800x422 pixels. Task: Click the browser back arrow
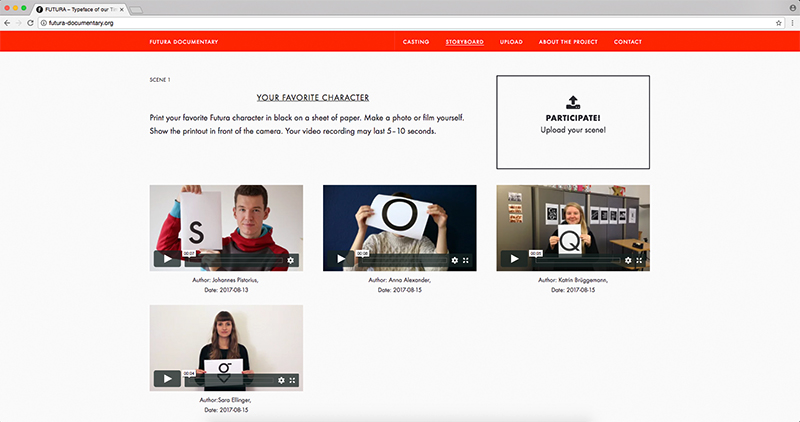[7, 23]
